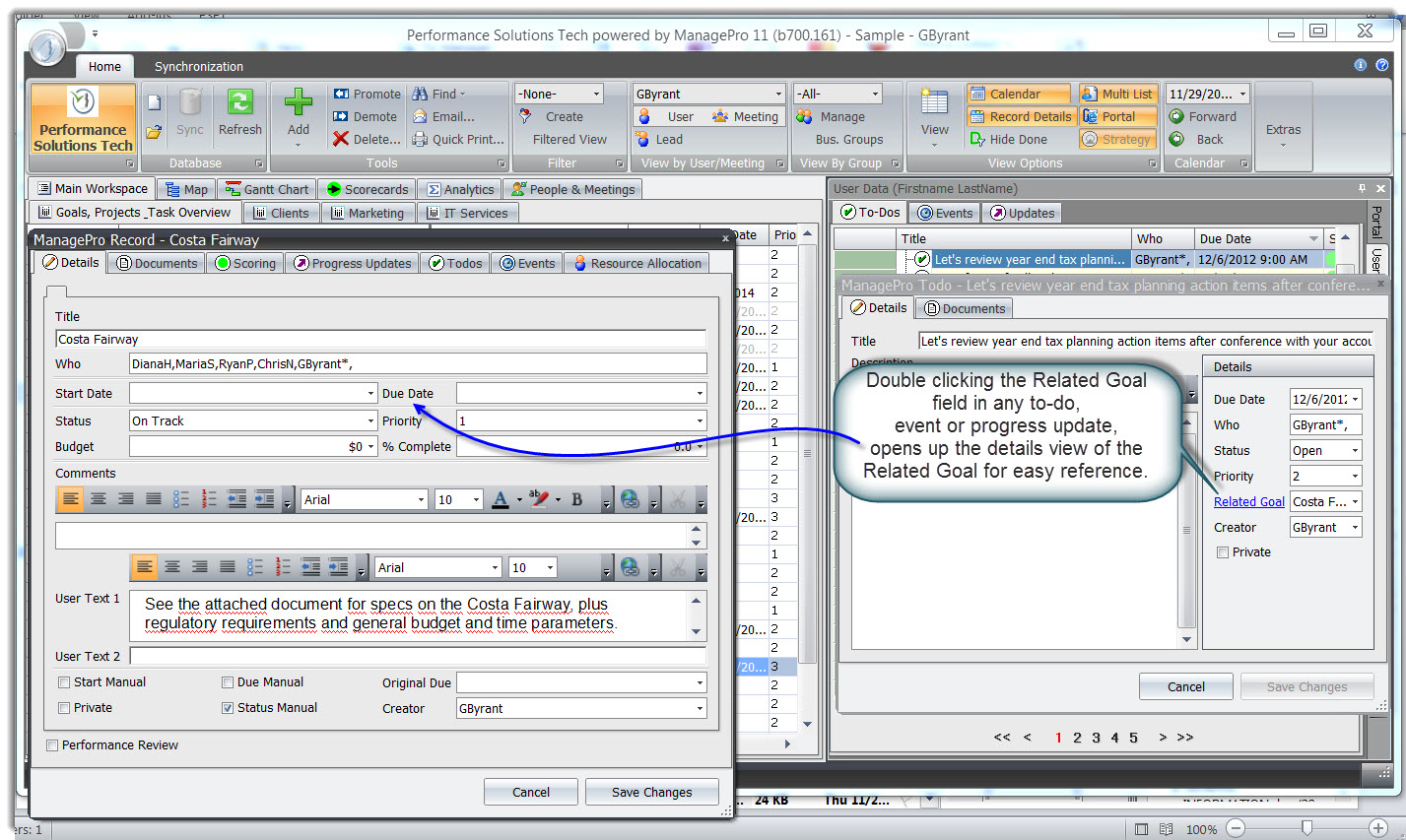Click the zoom slider in status bar
Image resolution: width=1406 pixels, height=840 pixels.
pyautogui.click(x=1307, y=828)
